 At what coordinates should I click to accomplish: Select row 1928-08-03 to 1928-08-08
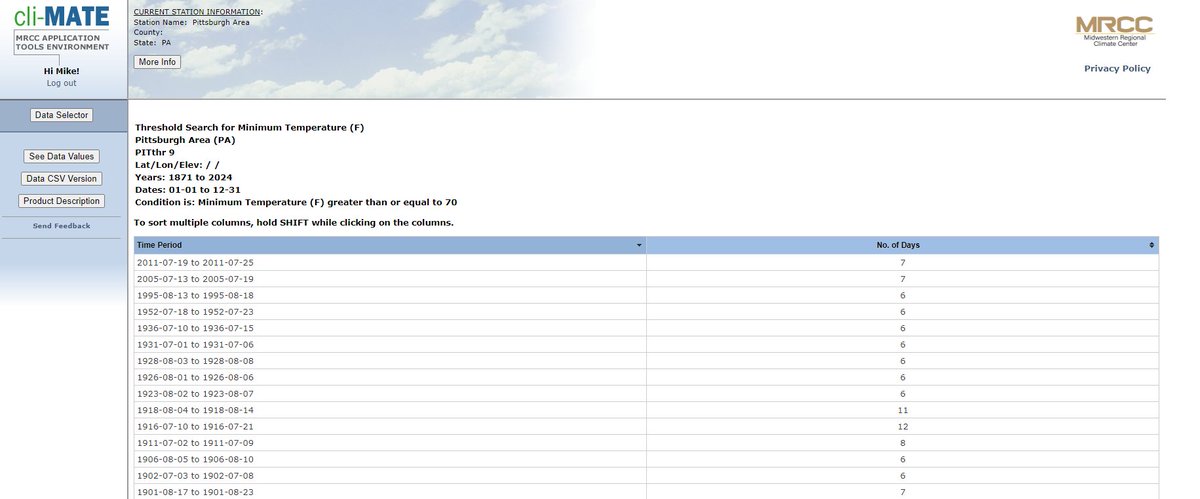coord(646,360)
